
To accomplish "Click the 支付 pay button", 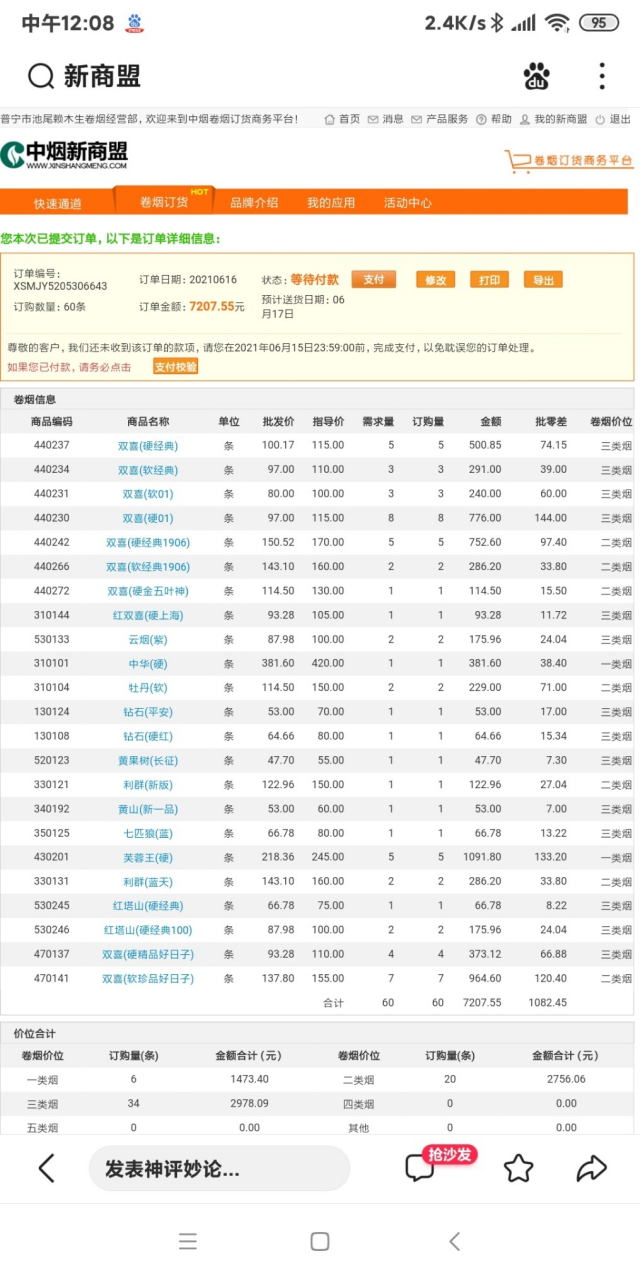I will coord(374,280).
